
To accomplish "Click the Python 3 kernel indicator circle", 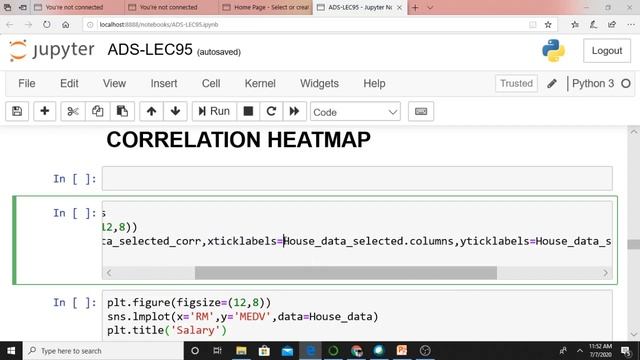I will coord(626,84).
